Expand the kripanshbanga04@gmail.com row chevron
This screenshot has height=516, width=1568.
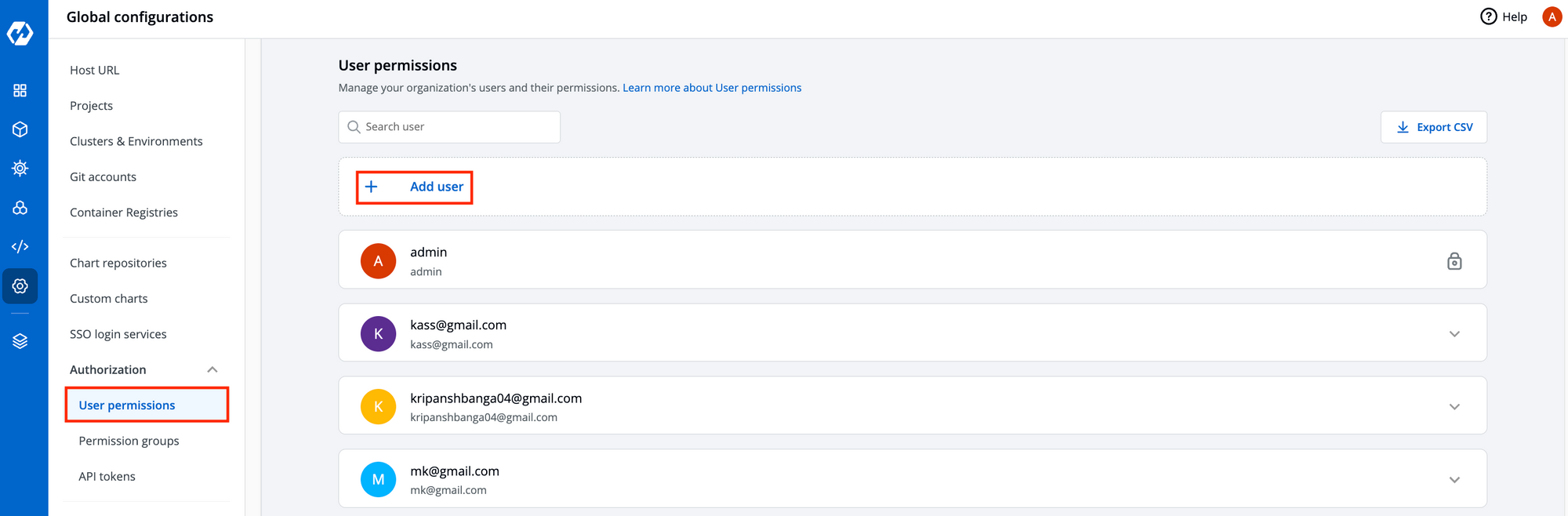pyautogui.click(x=1454, y=407)
